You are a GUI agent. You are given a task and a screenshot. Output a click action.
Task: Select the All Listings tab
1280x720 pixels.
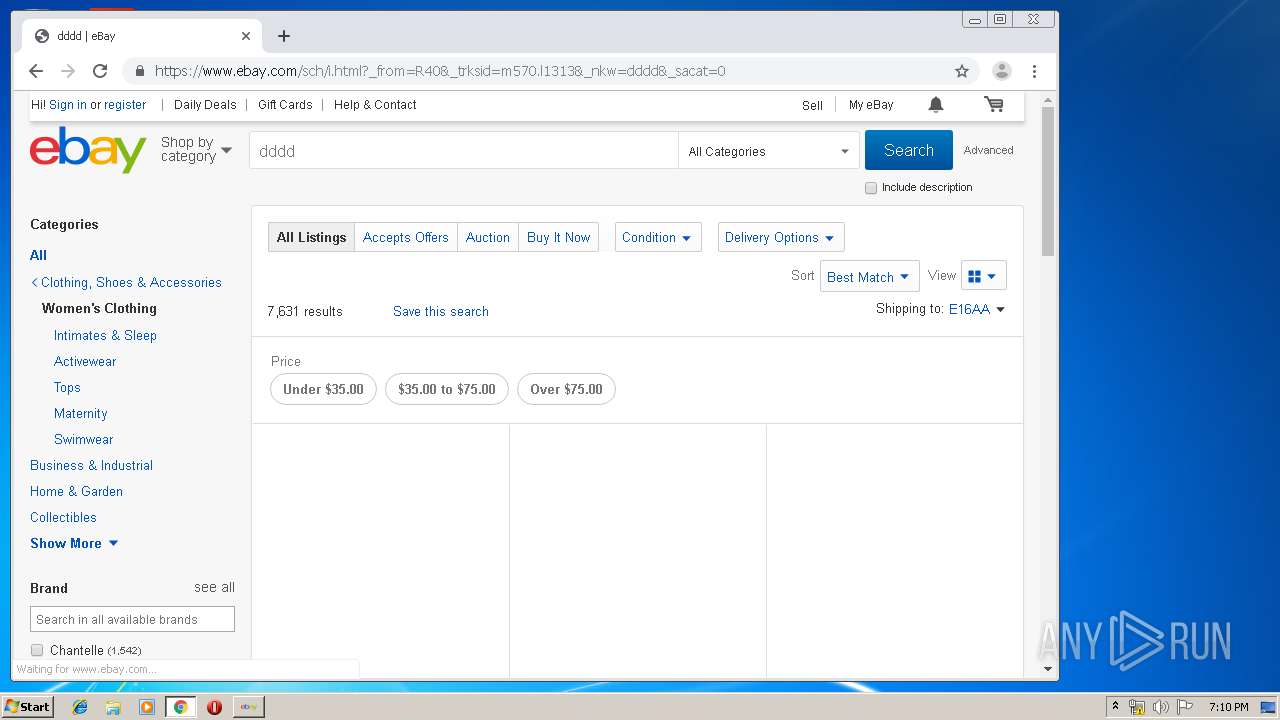tap(311, 237)
